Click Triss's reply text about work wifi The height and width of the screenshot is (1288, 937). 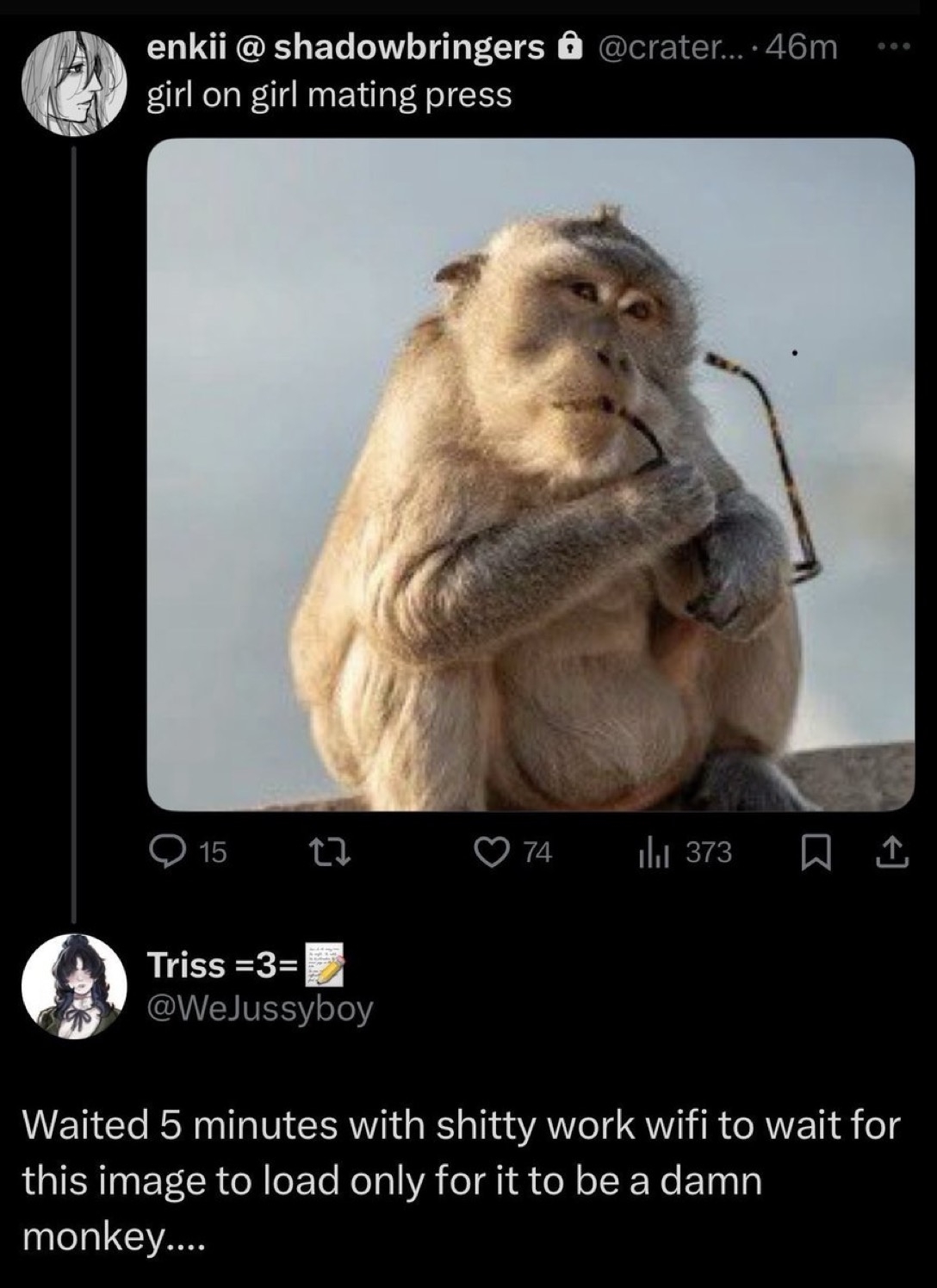(461, 1180)
